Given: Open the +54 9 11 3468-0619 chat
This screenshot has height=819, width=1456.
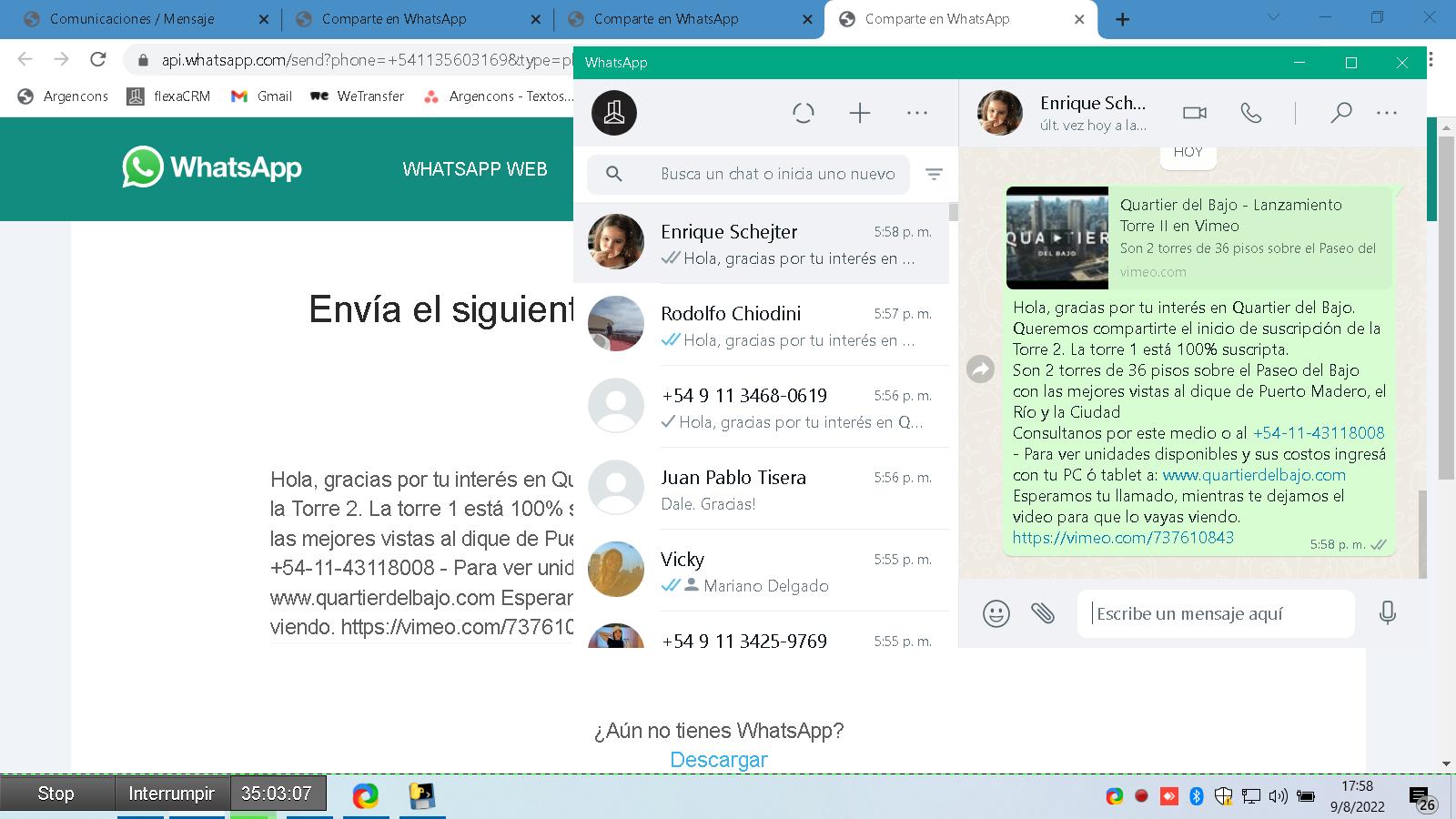Looking at the screenshot, I should tap(761, 407).
